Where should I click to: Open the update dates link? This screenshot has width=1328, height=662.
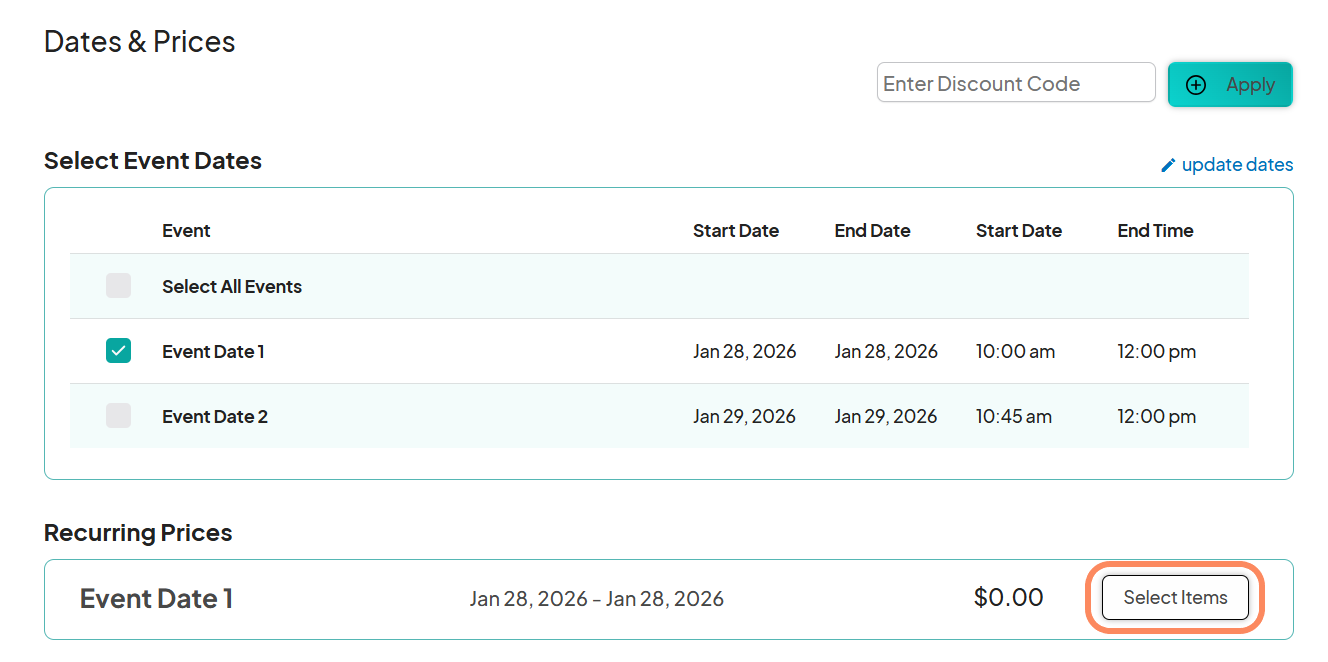click(1237, 164)
